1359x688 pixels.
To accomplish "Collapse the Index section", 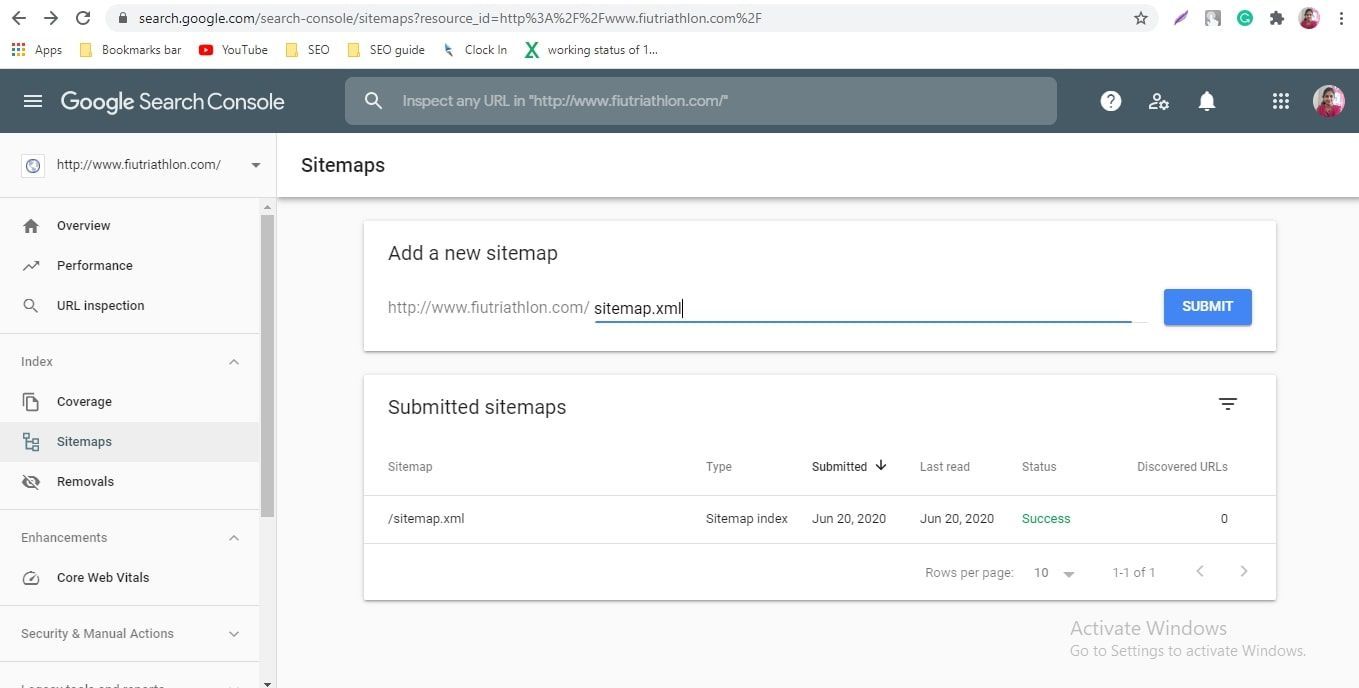I will (234, 362).
